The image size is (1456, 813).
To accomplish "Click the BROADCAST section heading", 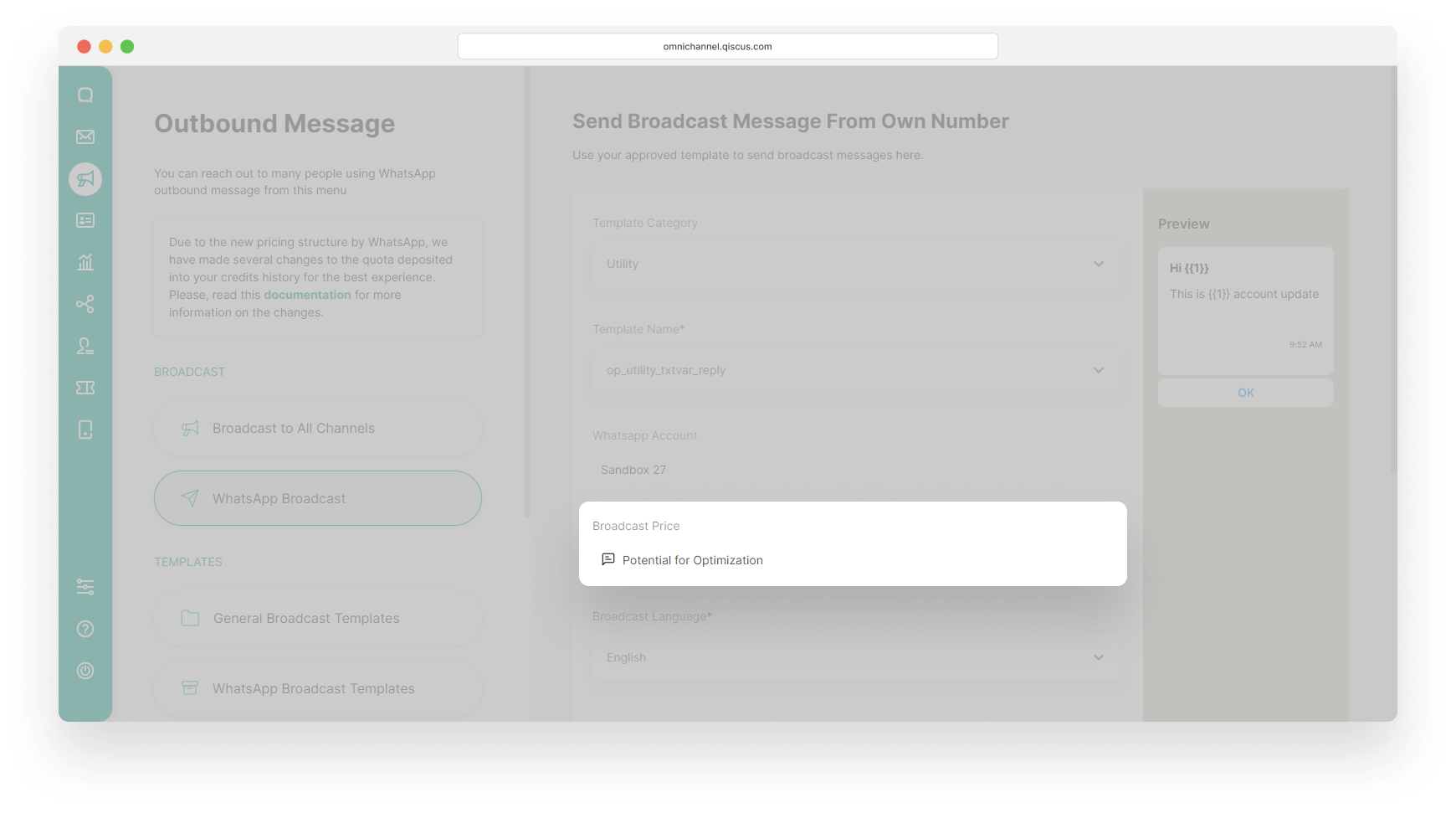I will point(190,372).
